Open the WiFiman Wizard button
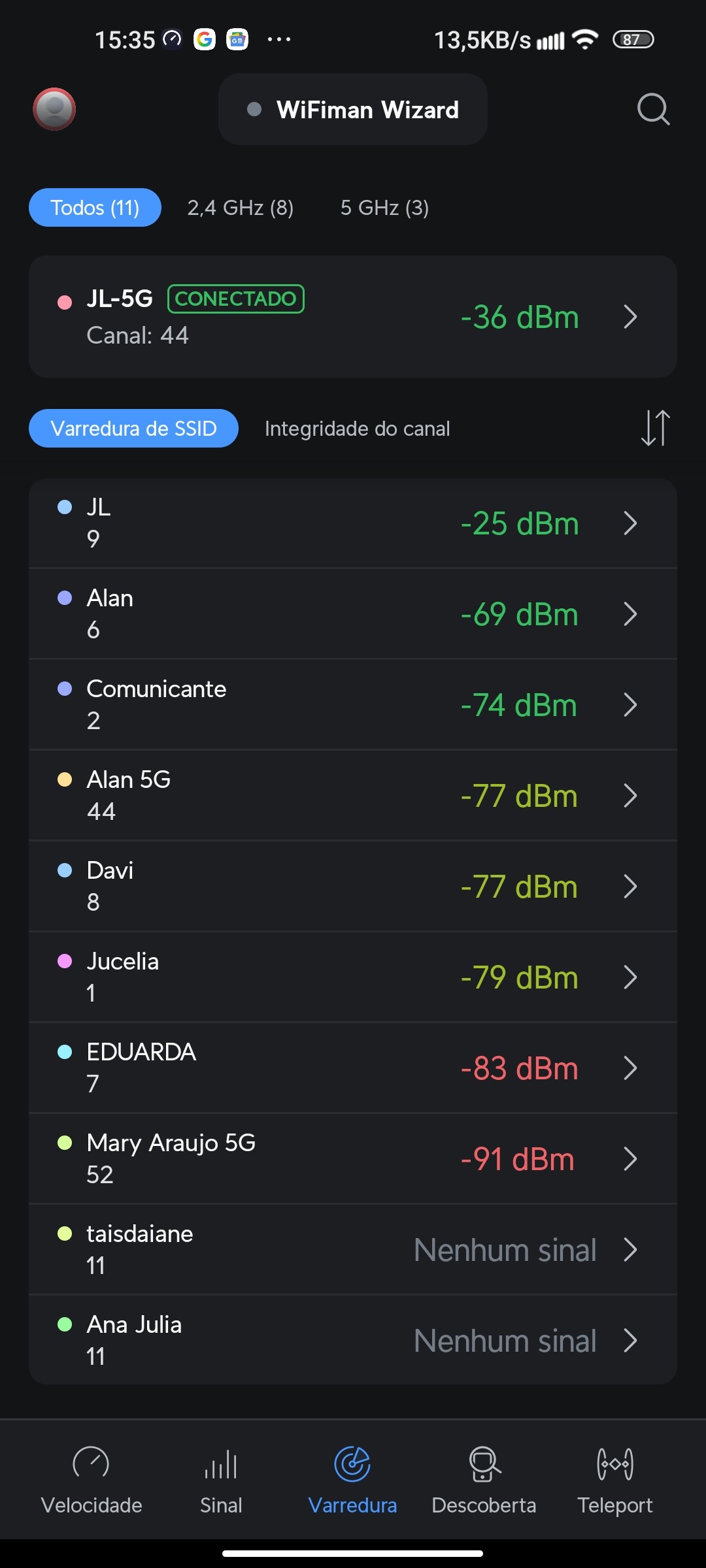This screenshot has width=706, height=1568. coord(353,109)
